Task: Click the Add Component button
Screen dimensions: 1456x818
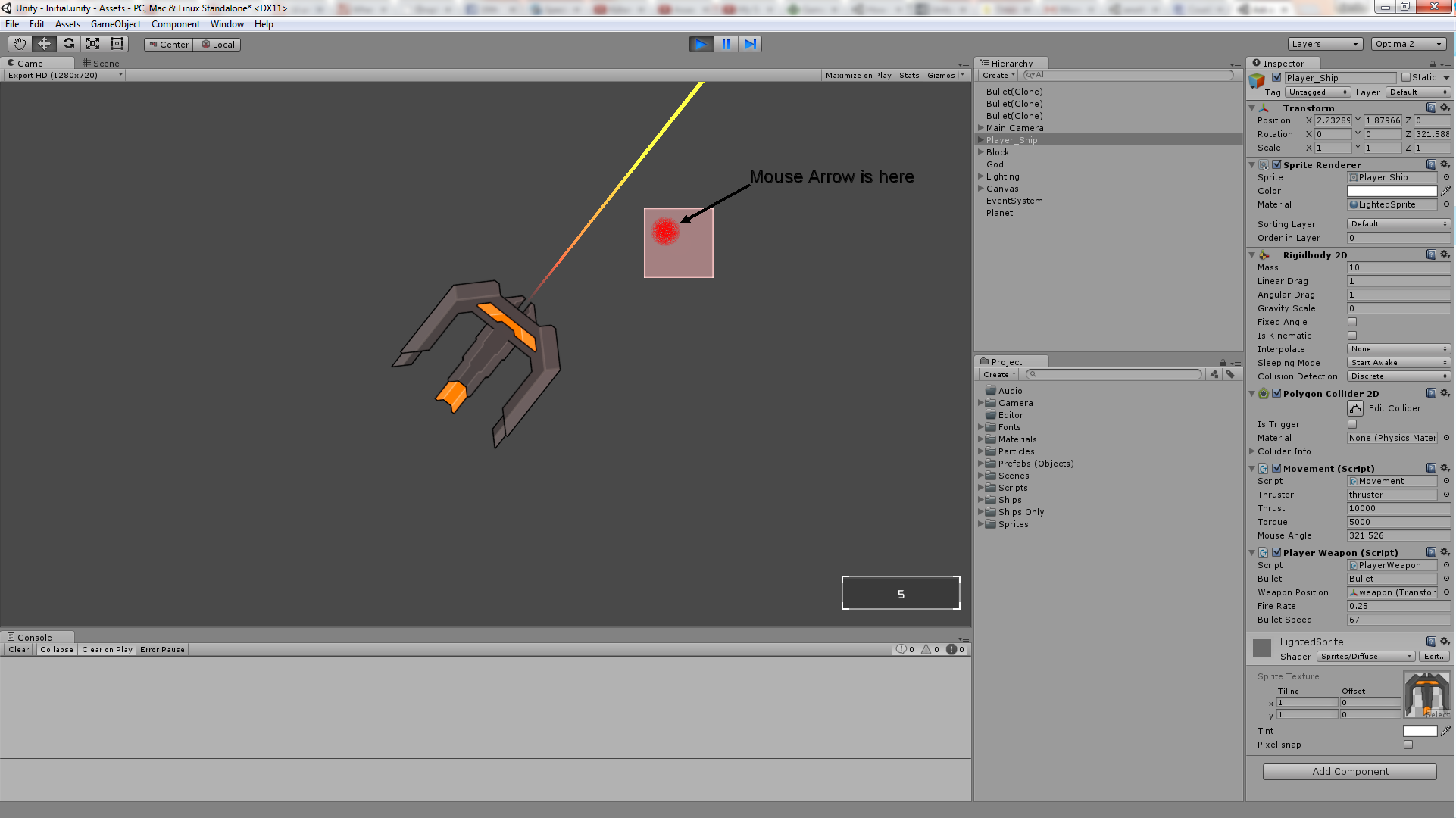Action: (x=1350, y=771)
